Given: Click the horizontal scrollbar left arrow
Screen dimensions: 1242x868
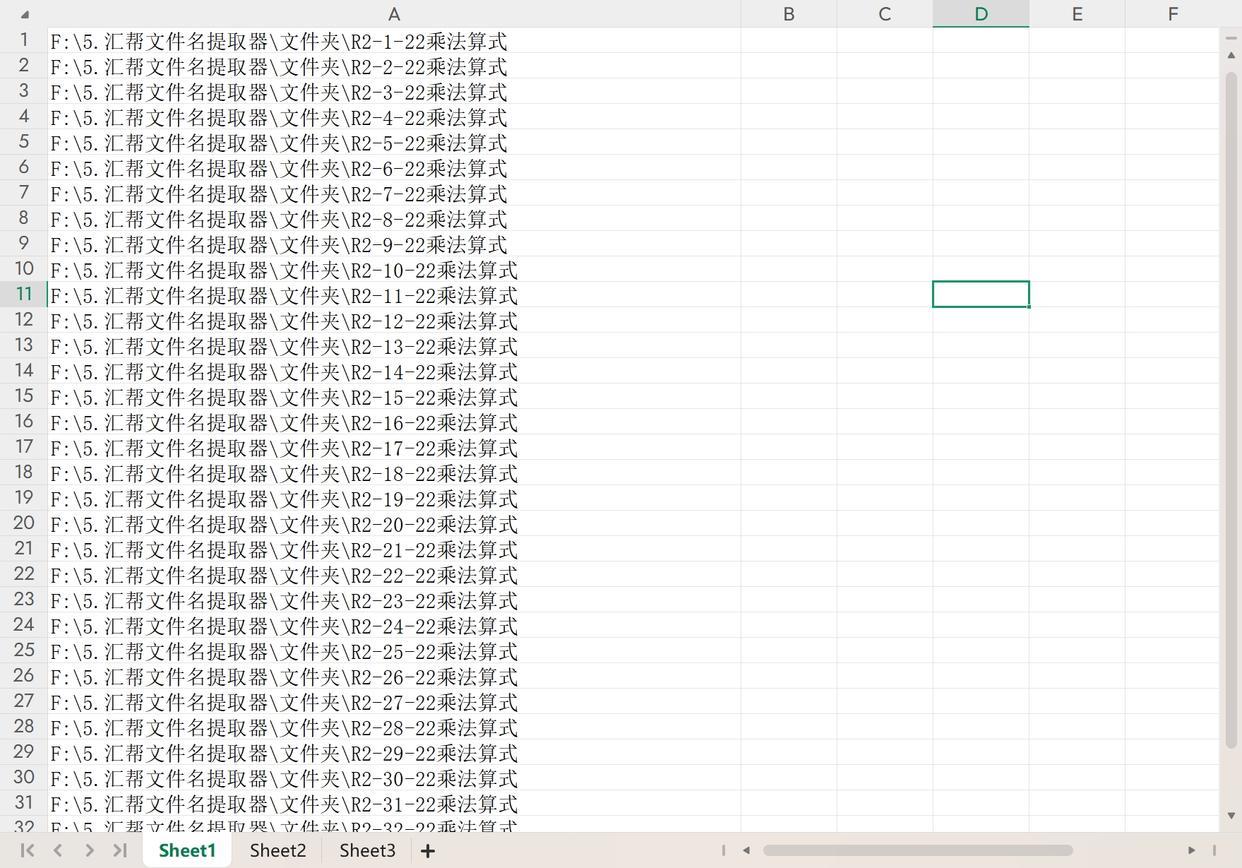Looking at the screenshot, I should (746, 850).
